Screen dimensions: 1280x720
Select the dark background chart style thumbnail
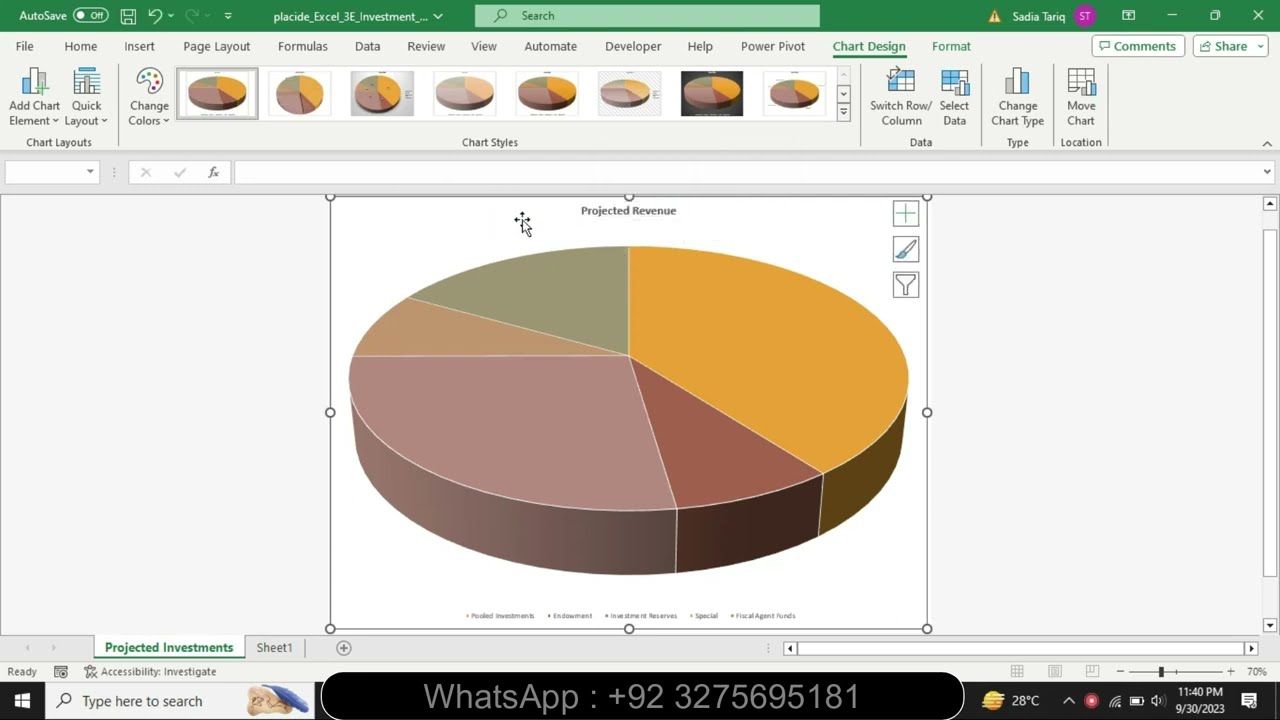pos(712,93)
